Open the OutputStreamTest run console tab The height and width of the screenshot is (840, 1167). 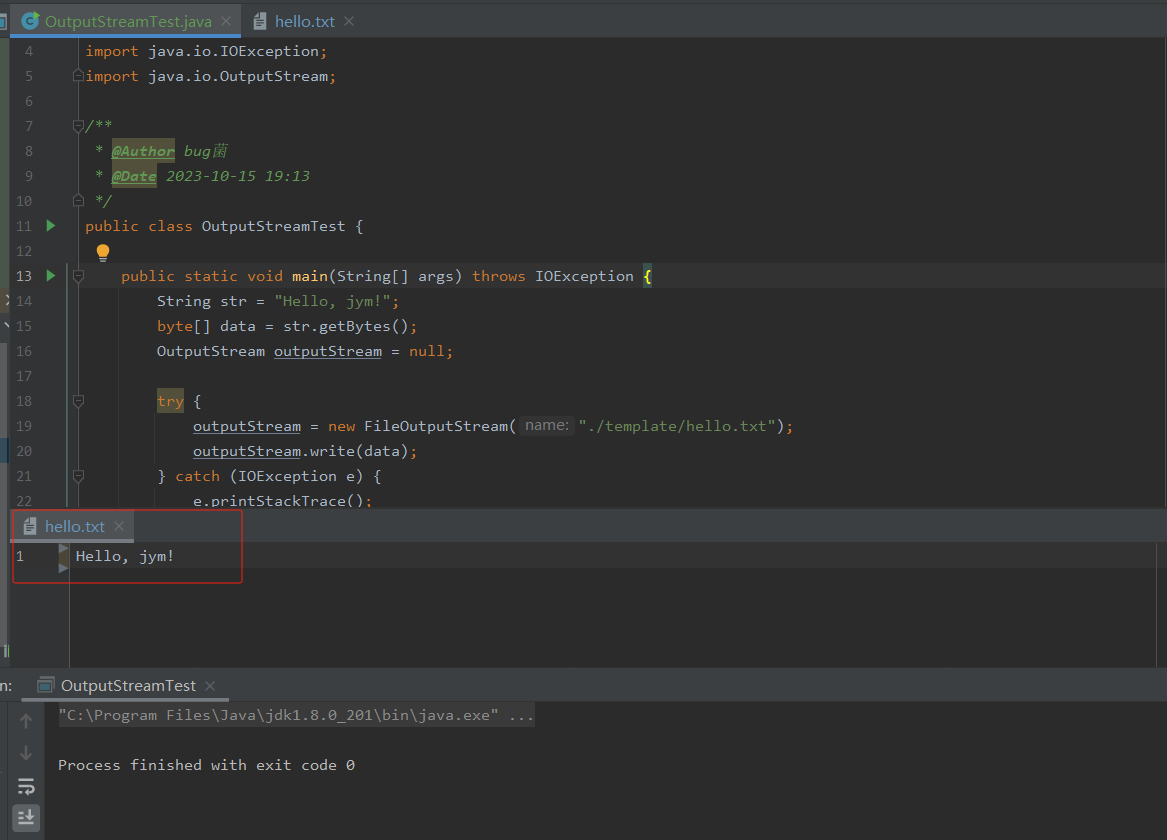point(128,686)
